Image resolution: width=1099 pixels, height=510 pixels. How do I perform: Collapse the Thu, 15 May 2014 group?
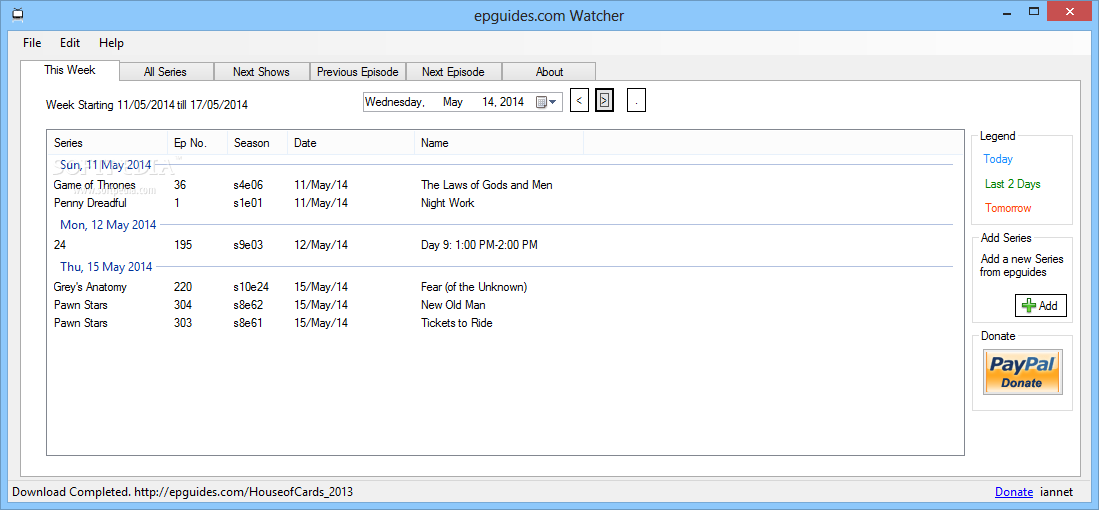(106, 267)
